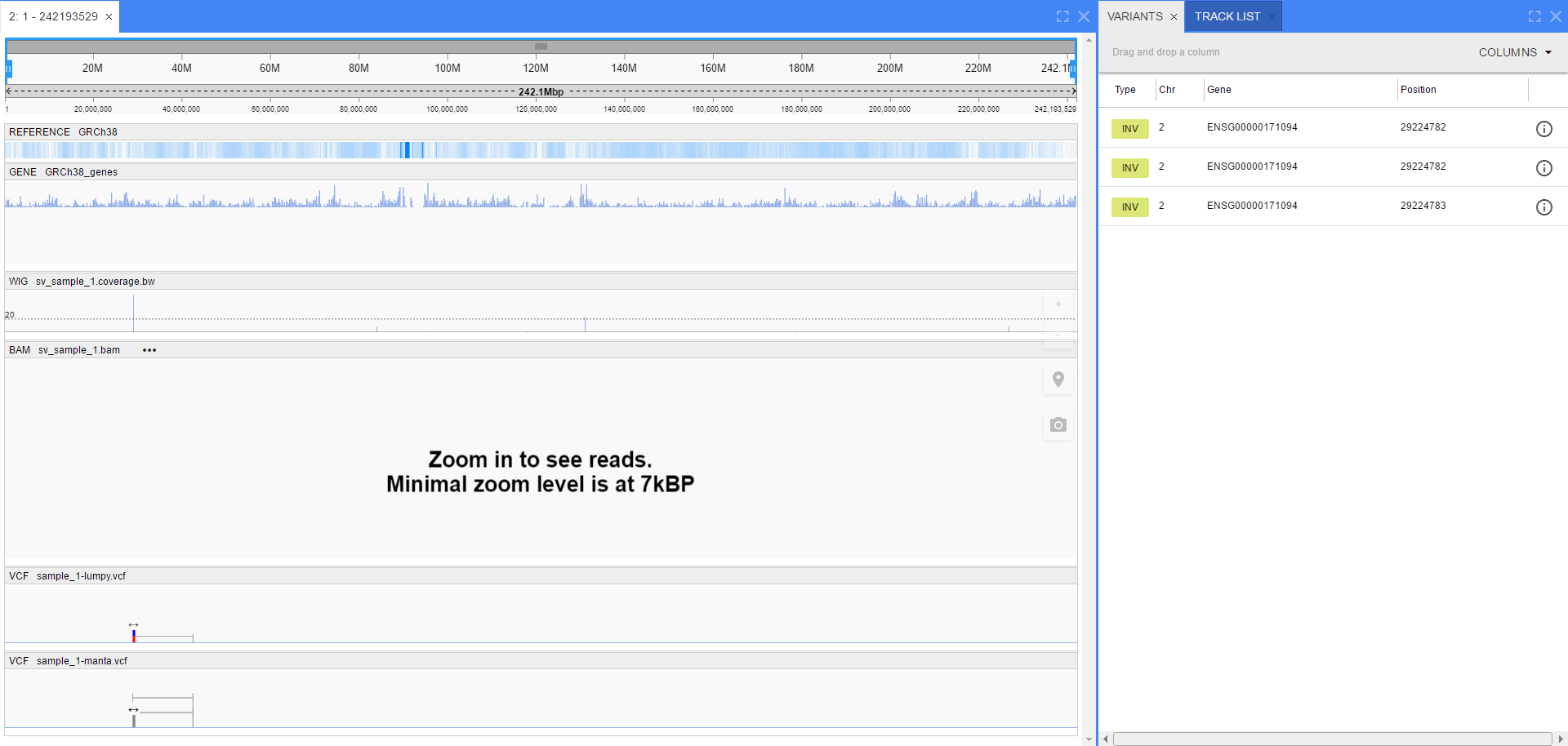Close the 2: 1 - 242193529 tab
Screen dimensions: 1568x746
pos(109,16)
